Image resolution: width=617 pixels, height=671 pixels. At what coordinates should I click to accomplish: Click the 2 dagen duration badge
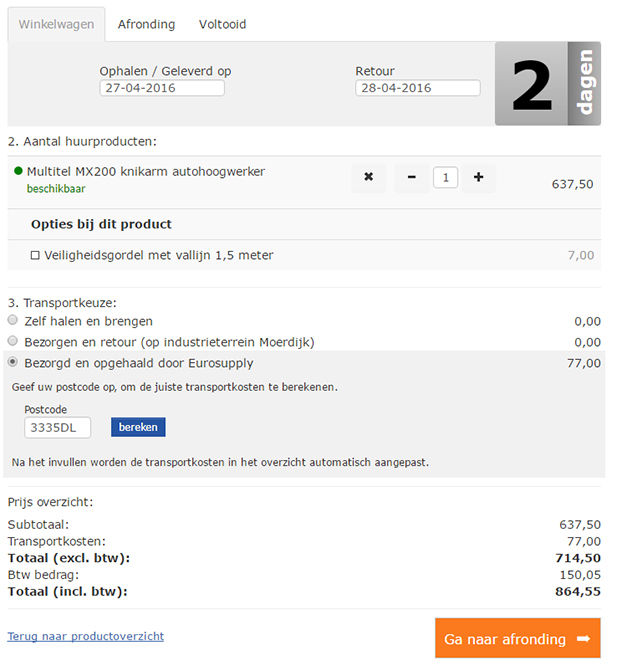[x=548, y=83]
